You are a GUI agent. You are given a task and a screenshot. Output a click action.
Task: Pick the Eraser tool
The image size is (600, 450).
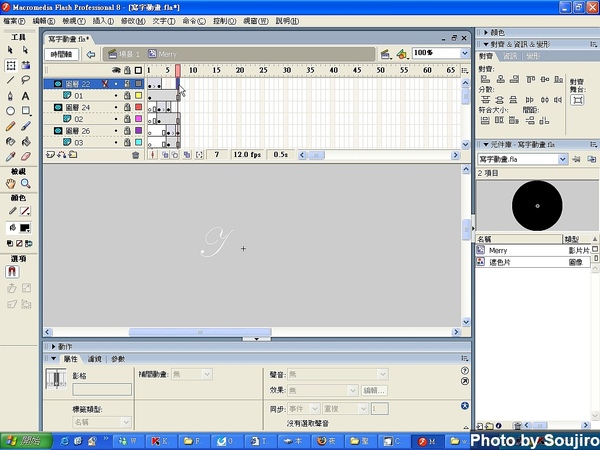coord(25,156)
